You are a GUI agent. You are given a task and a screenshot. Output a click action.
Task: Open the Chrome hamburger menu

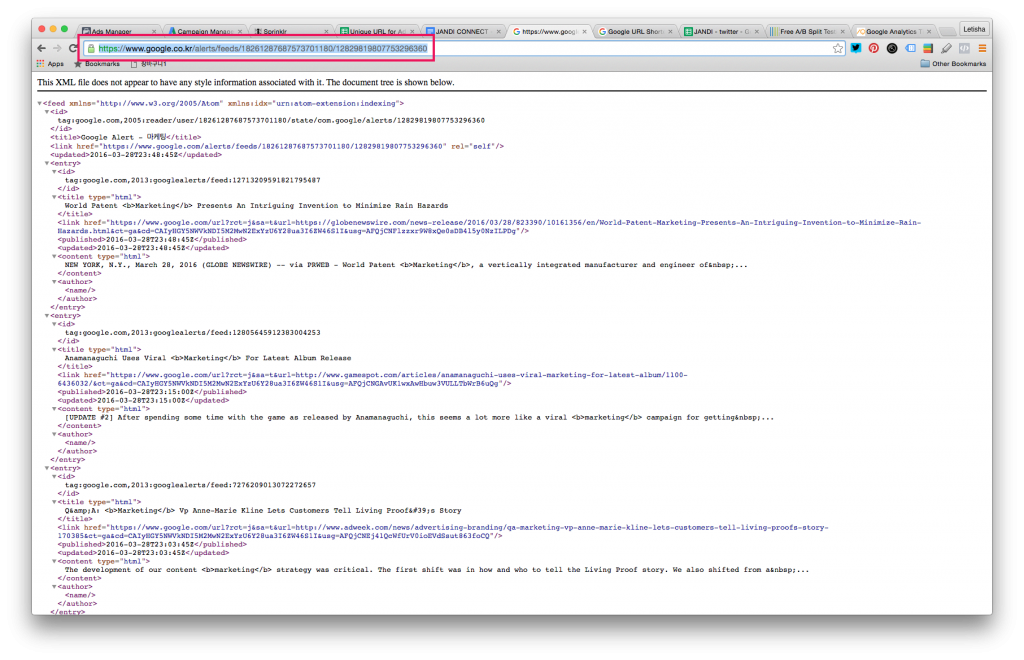pos(982,48)
